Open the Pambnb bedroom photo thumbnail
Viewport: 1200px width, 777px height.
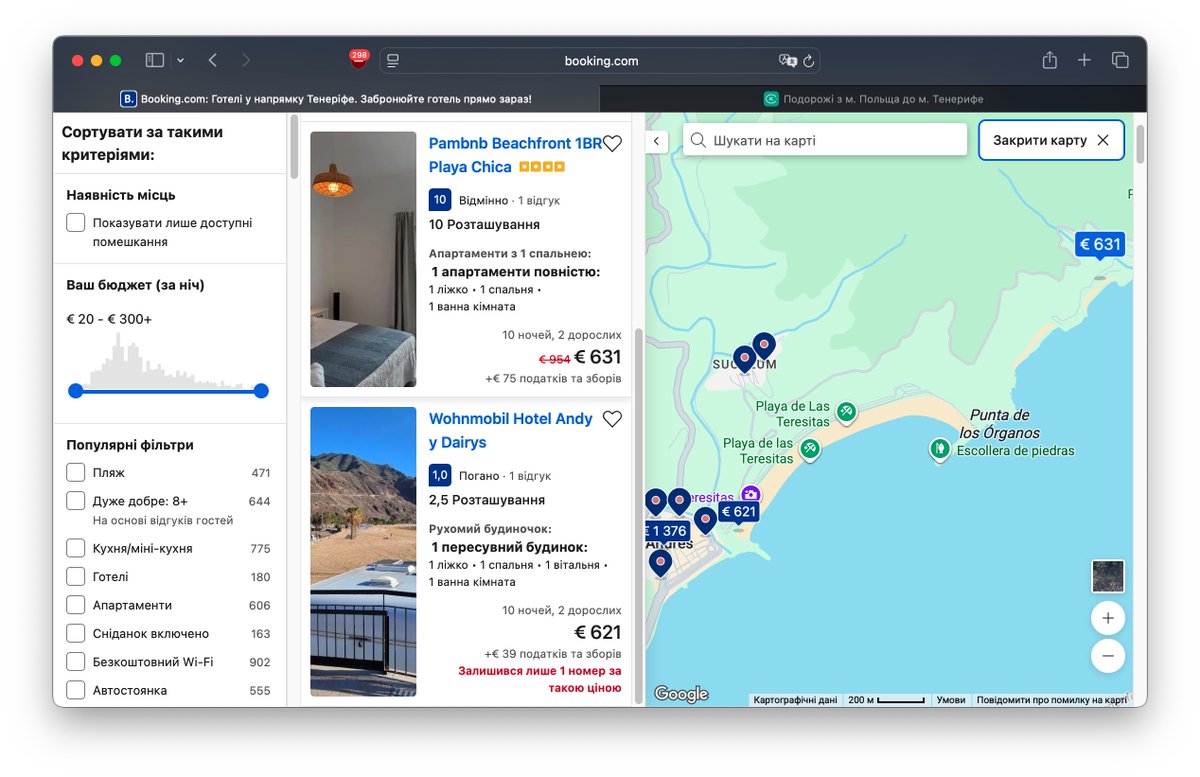click(x=363, y=259)
